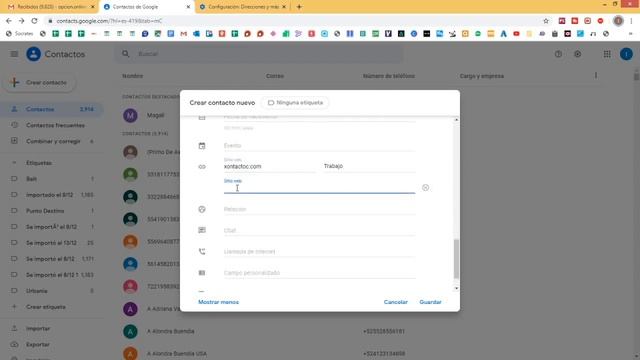The image size is (640, 360).
Task: Open the Google apps grid
Action: [x=607, y=54]
